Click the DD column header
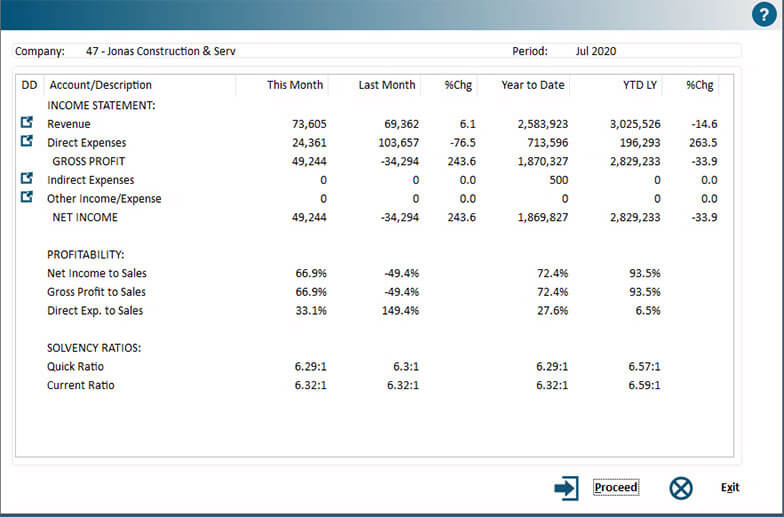This screenshot has width=784, height=517. pos(29,86)
